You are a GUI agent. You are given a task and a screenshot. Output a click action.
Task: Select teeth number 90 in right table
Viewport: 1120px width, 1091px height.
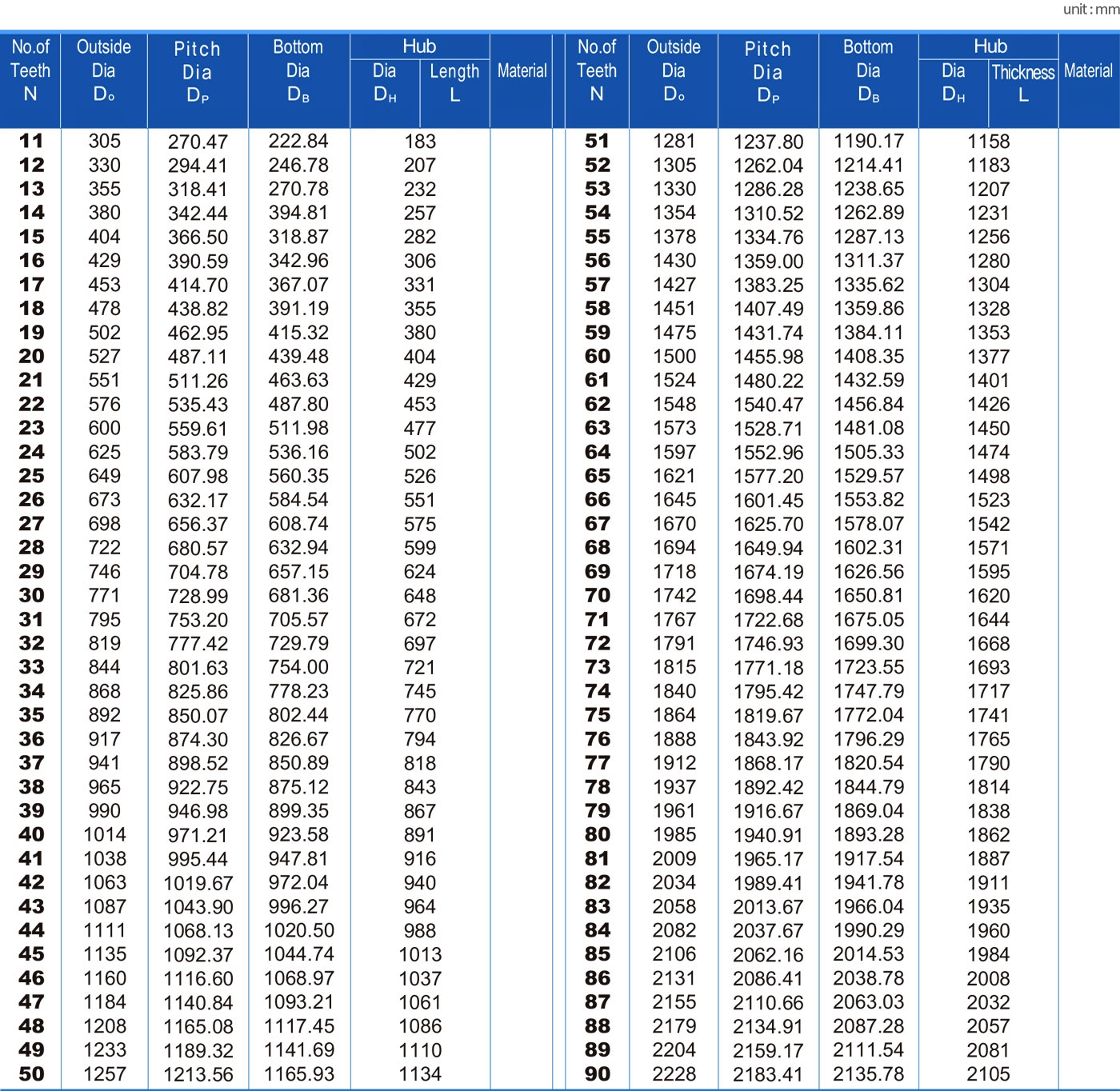[x=598, y=1073]
